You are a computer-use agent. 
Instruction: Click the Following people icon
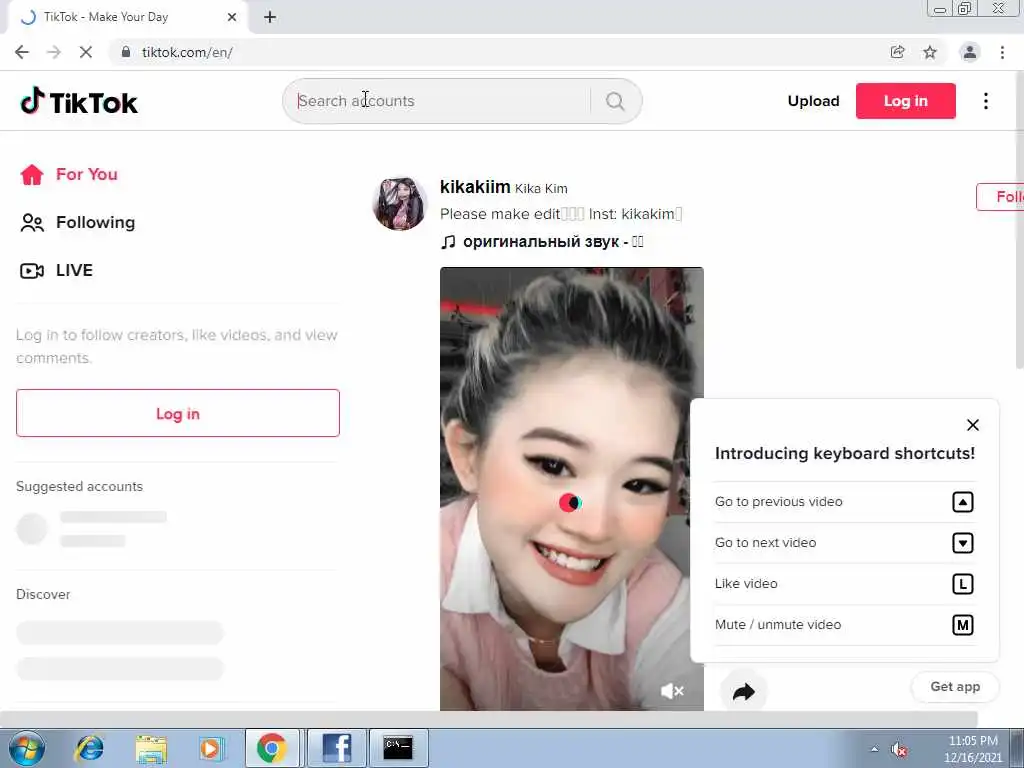coord(31,223)
